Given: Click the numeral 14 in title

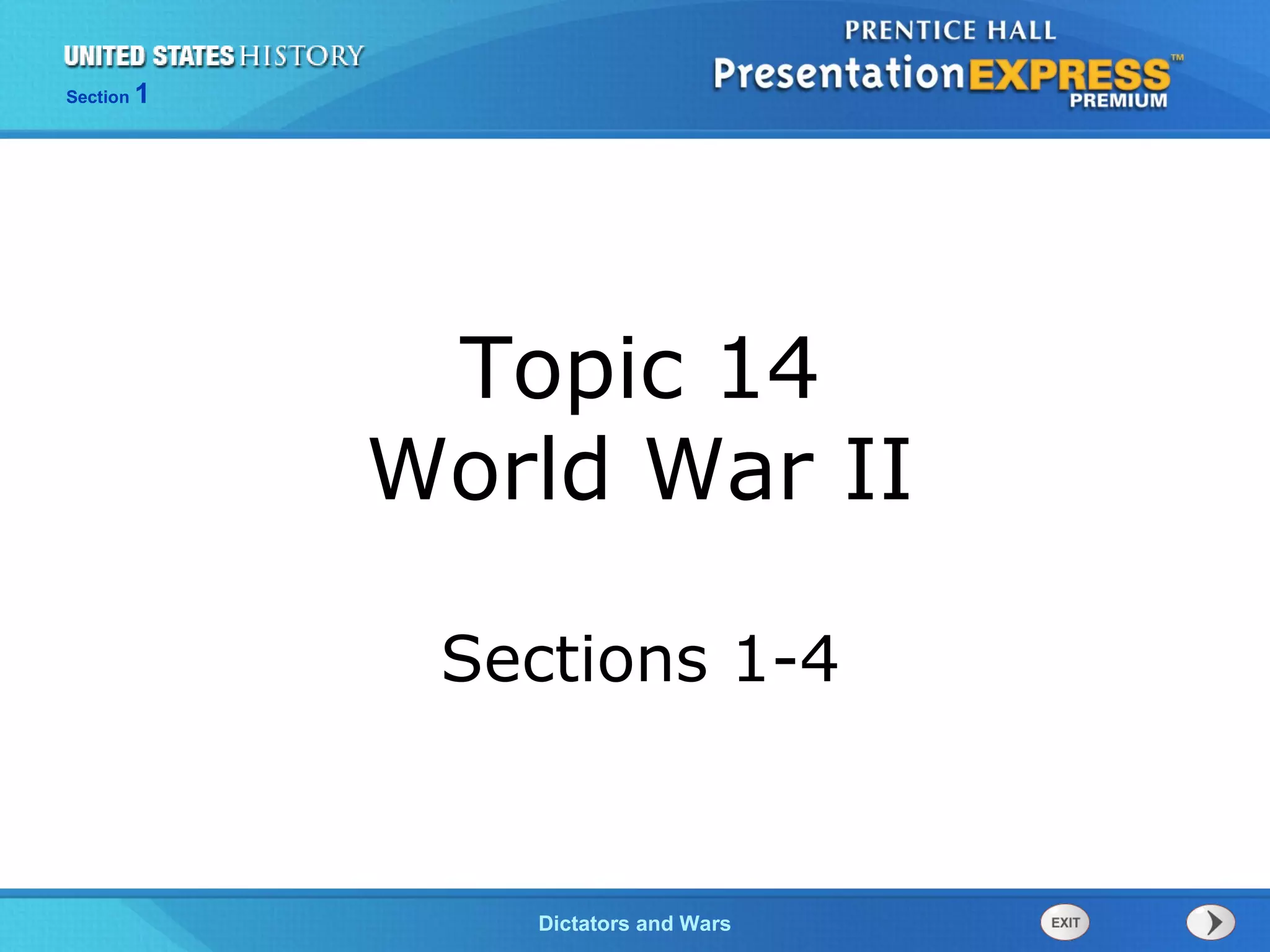Looking at the screenshot, I should (768, 367).
